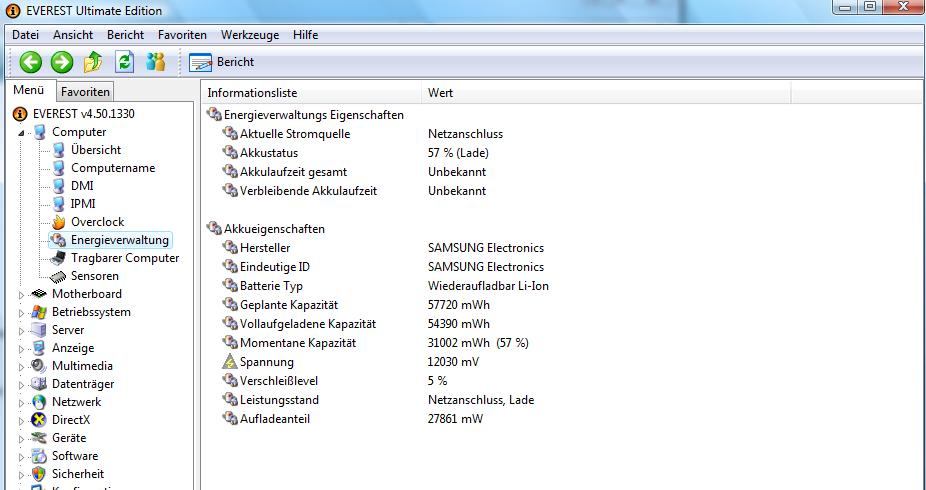The height and width of the screenshot is (490, 926).
Task: Click the Software disc icon
Action: tap(39, 456)
